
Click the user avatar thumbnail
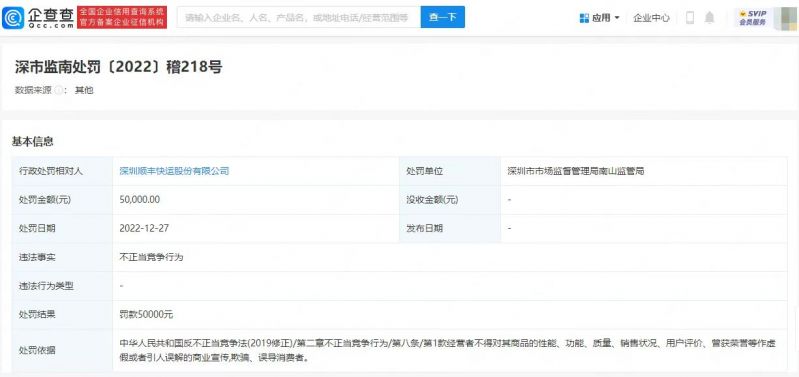point(785,18)
